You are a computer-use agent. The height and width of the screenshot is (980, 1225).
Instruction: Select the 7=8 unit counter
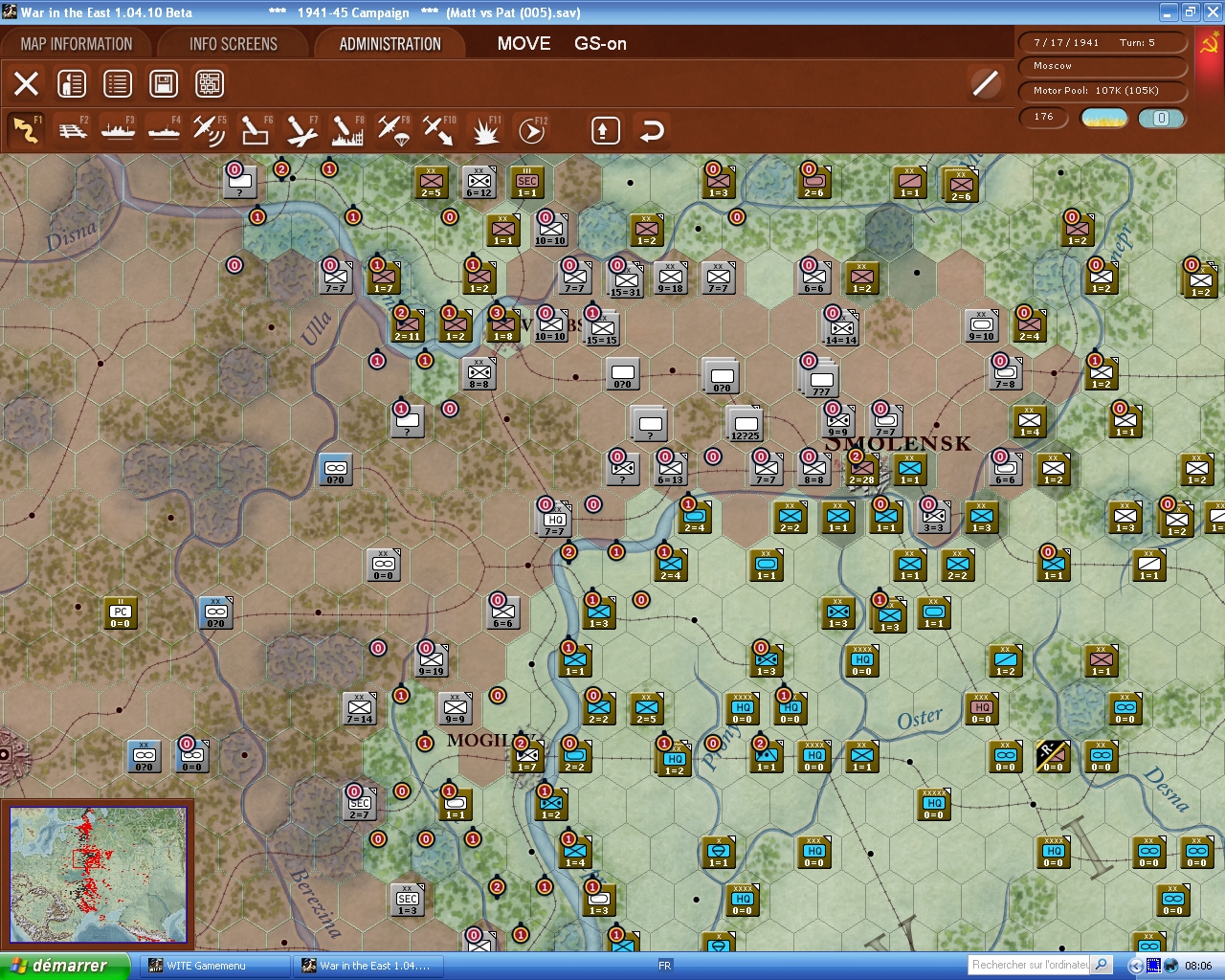pos(1006,374)
